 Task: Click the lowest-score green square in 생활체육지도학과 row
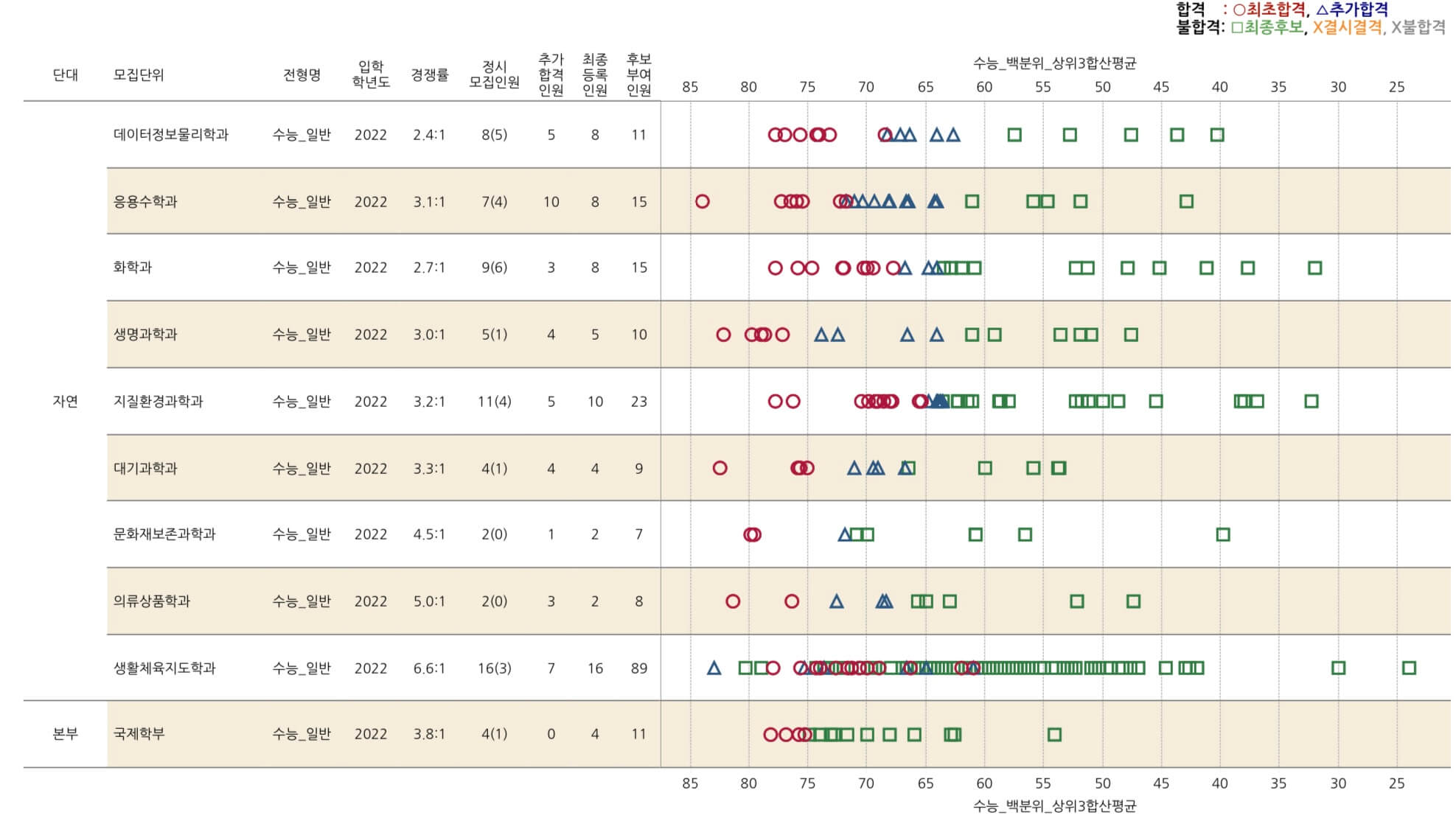[x=1409, y=668]
